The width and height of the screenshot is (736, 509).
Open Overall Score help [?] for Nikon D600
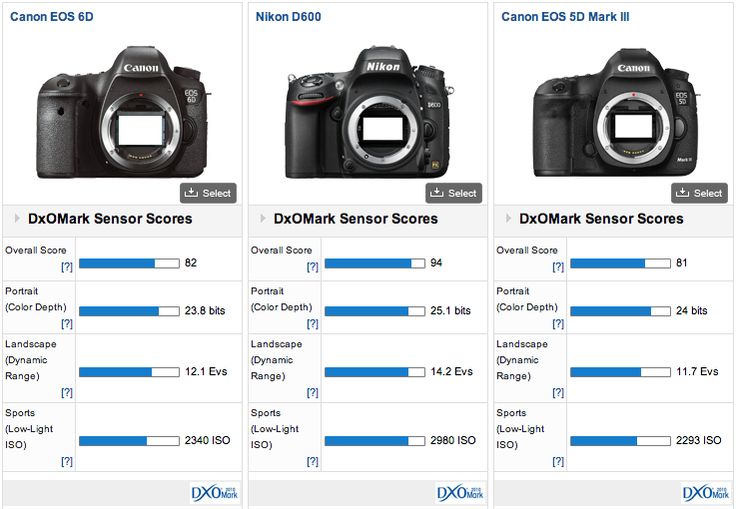click(x=313, y=267)
